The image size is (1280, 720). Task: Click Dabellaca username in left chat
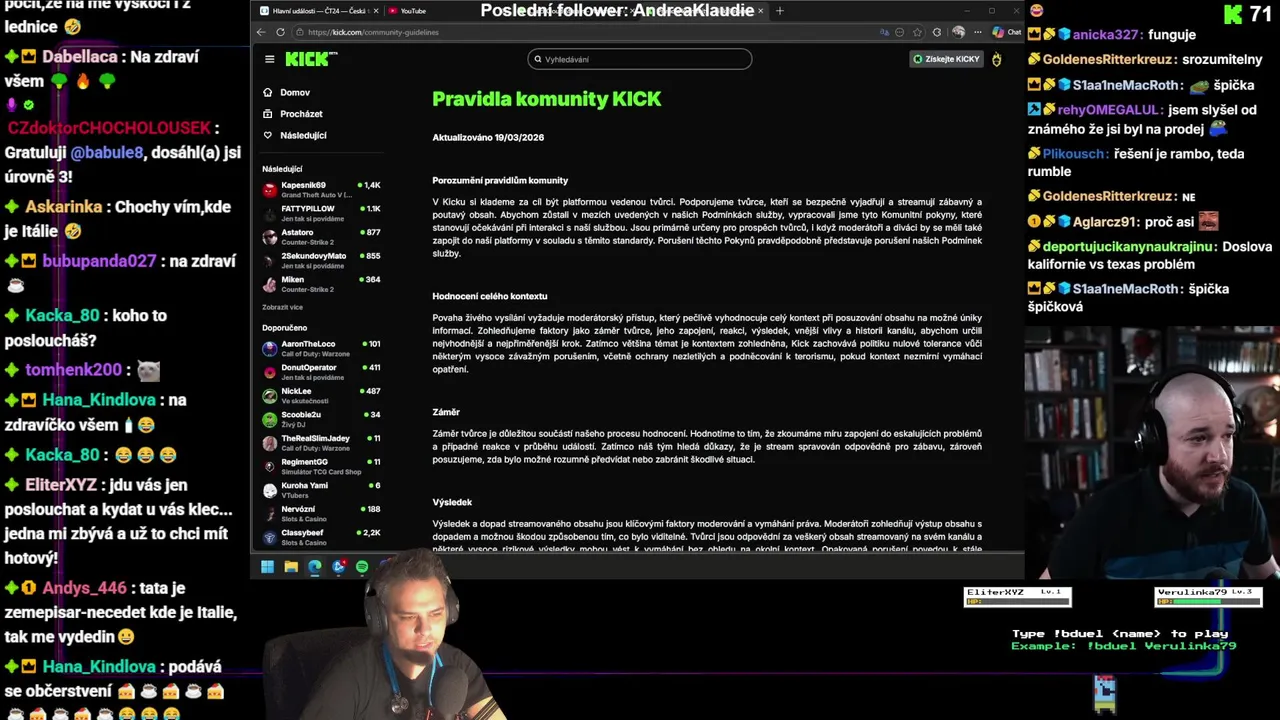79,57
